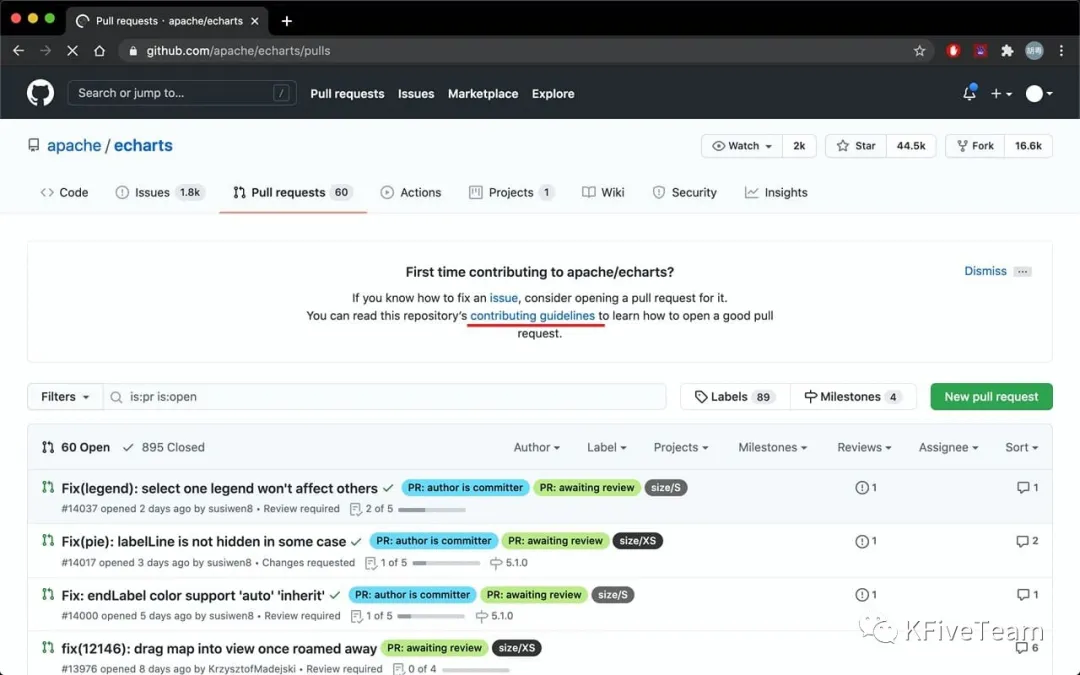Open the Labels 89 button
The image size is (1080, 675).
(735, 397)
